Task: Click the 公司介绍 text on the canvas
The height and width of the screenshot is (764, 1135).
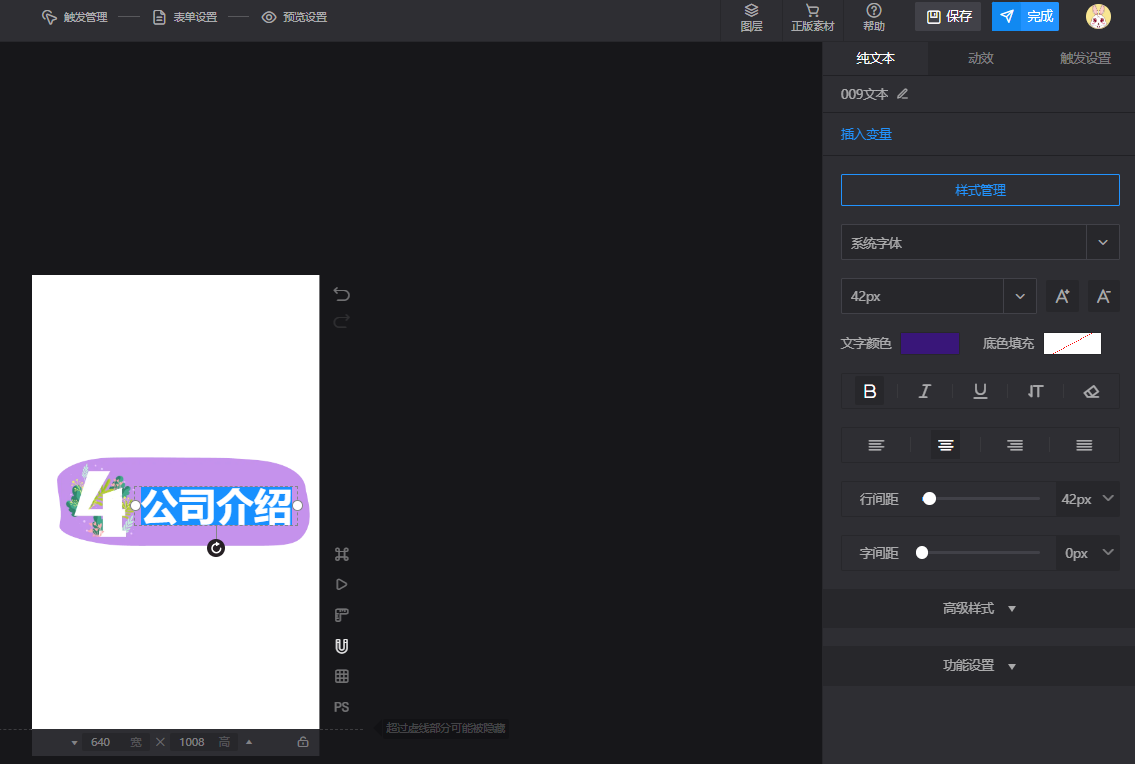Action: [x=216, y=505]
